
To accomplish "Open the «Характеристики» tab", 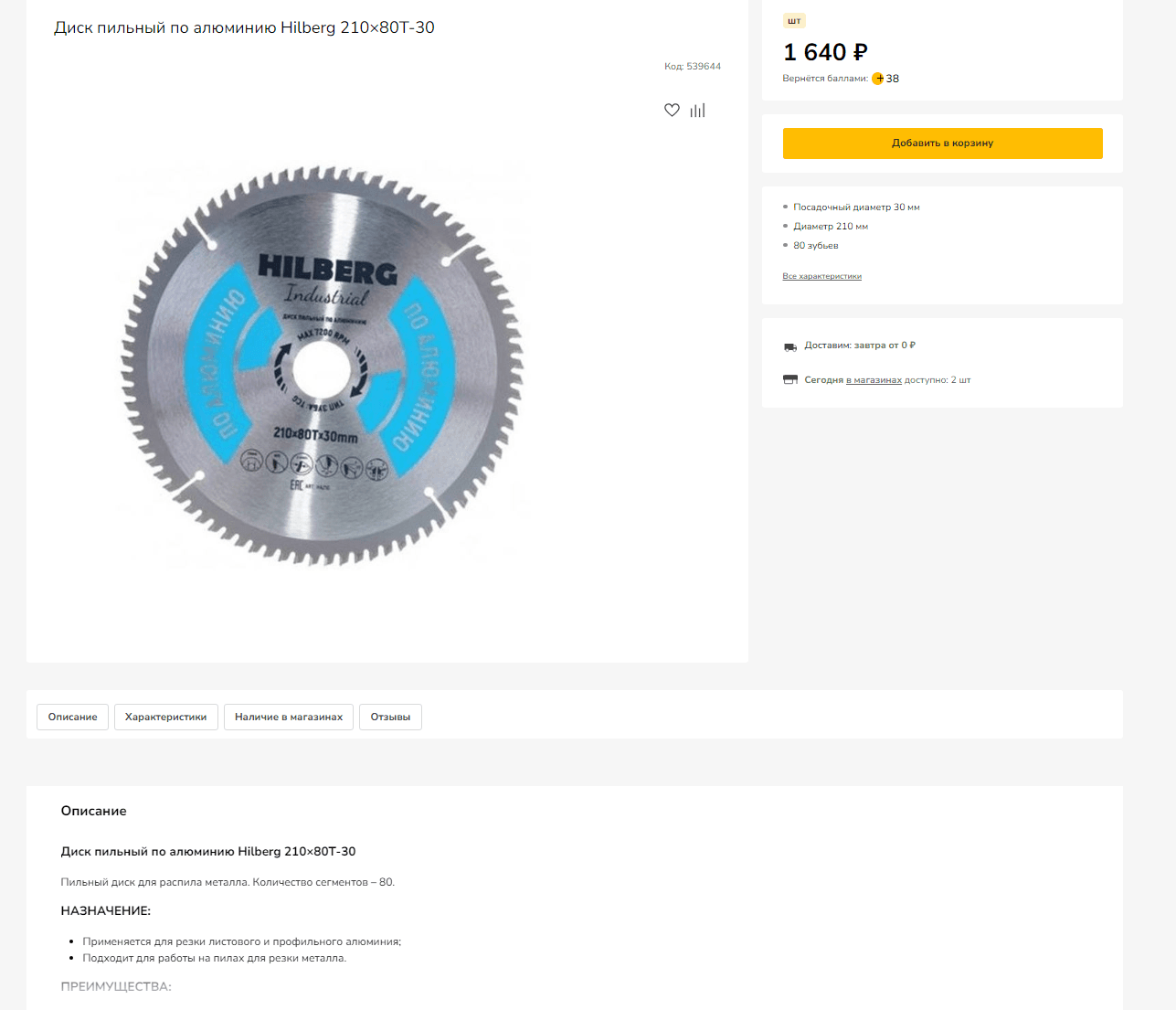I will 165,718.
